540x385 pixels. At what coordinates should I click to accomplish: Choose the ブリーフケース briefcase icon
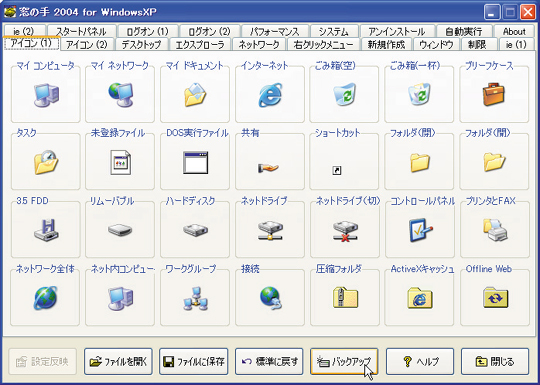(494, 94)
